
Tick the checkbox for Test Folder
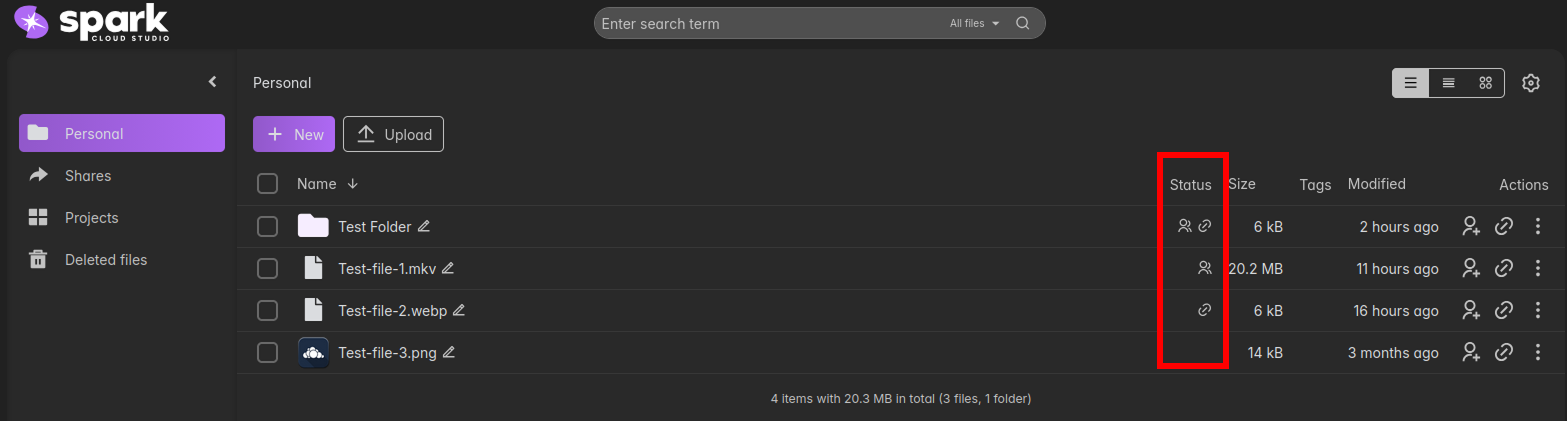267,227
